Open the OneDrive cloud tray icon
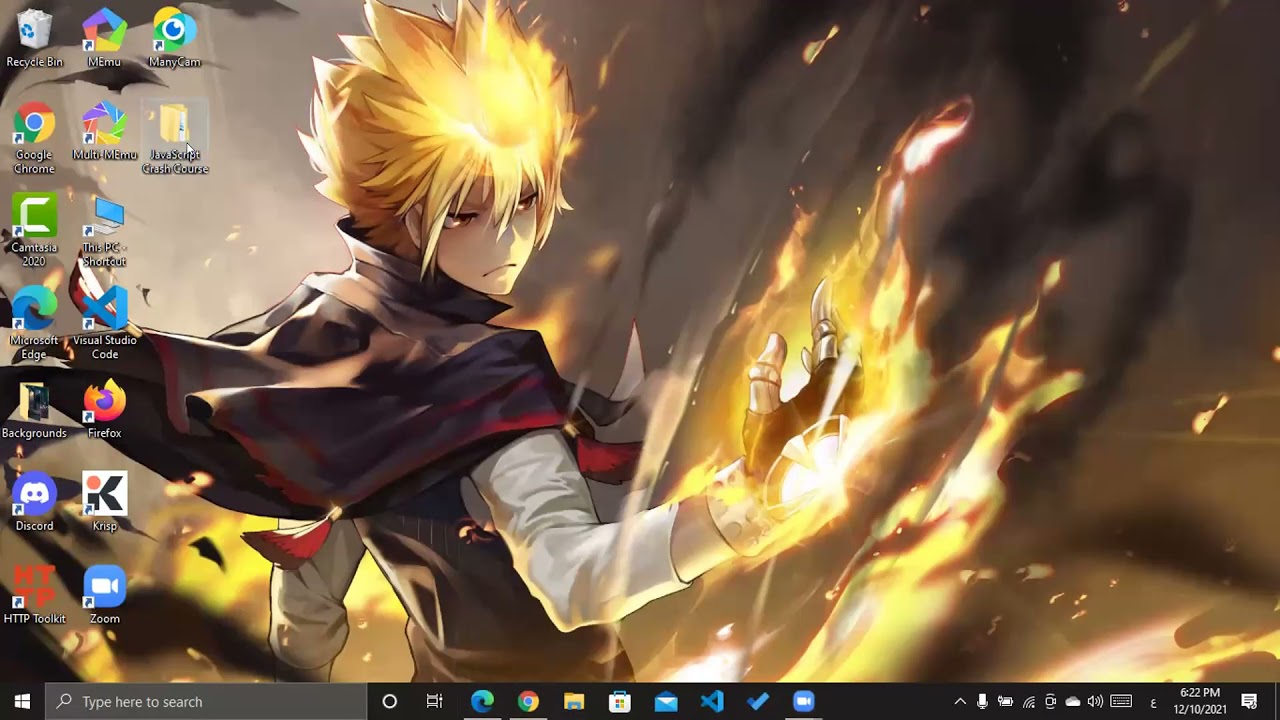This screenshot has height=720, width=1280. point(1073,701)
